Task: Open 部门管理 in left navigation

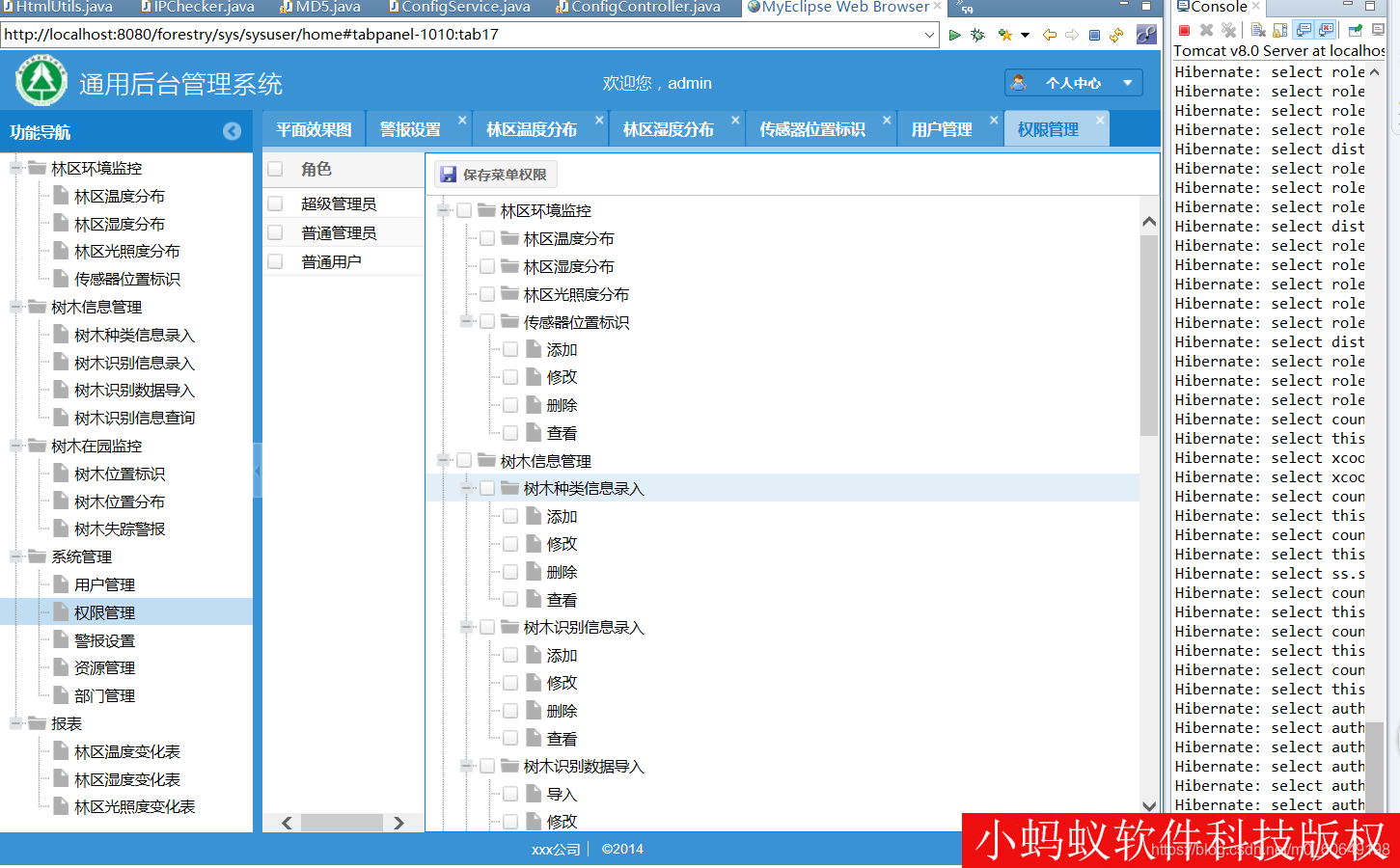Action: pyautogui.click(x=104, y=695)
